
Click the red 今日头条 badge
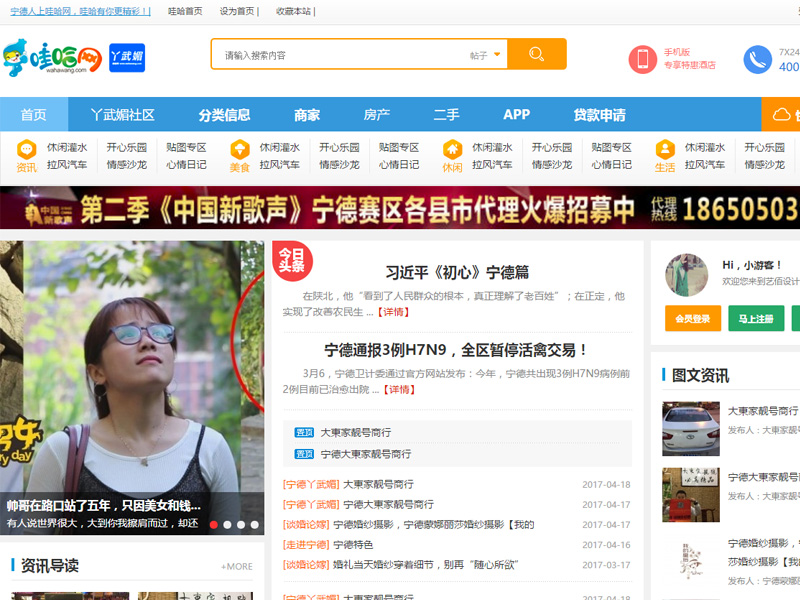[x=292, y=260]
